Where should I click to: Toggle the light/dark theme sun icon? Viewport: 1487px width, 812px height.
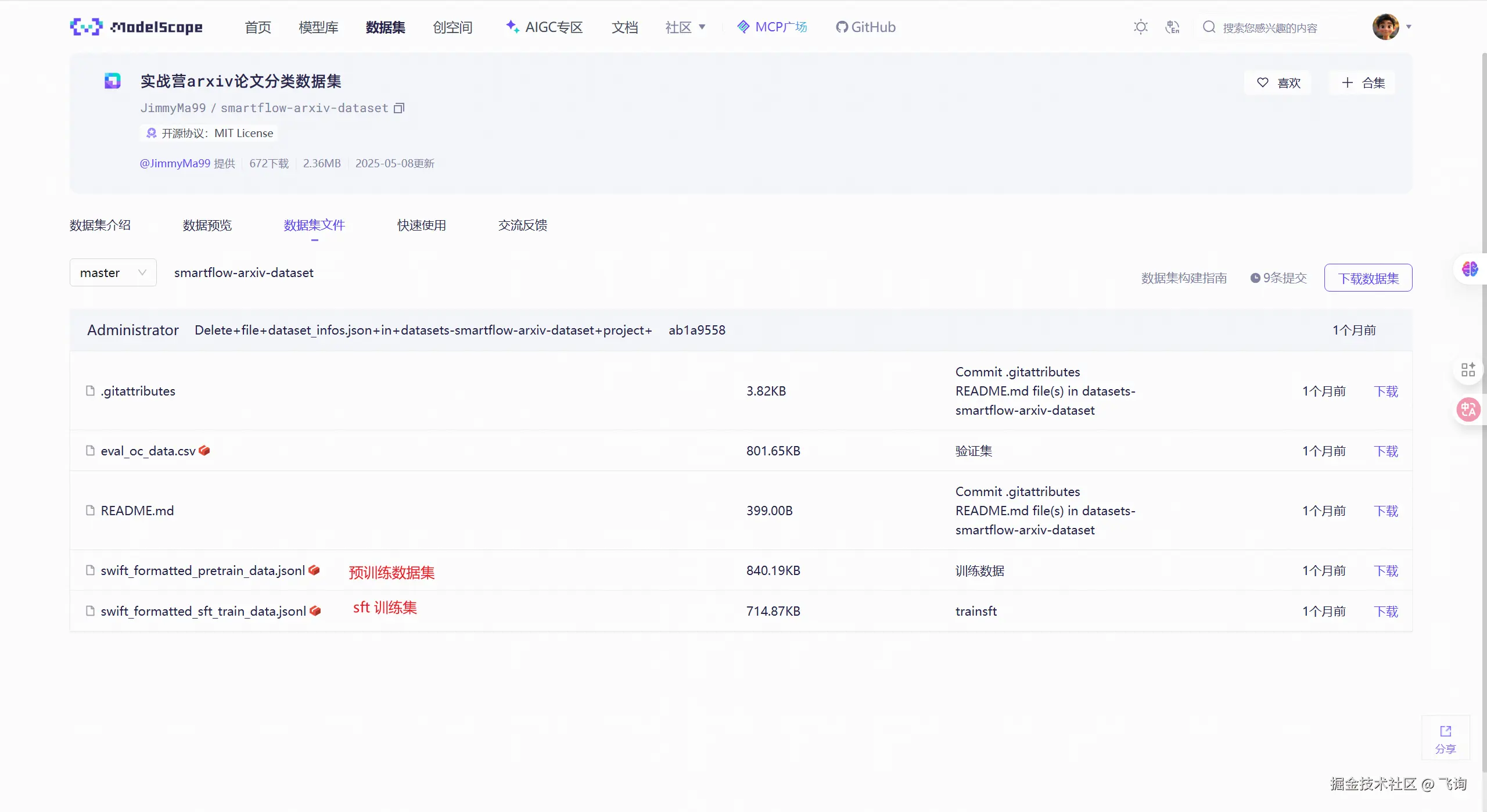click(x=1140, y=27)
